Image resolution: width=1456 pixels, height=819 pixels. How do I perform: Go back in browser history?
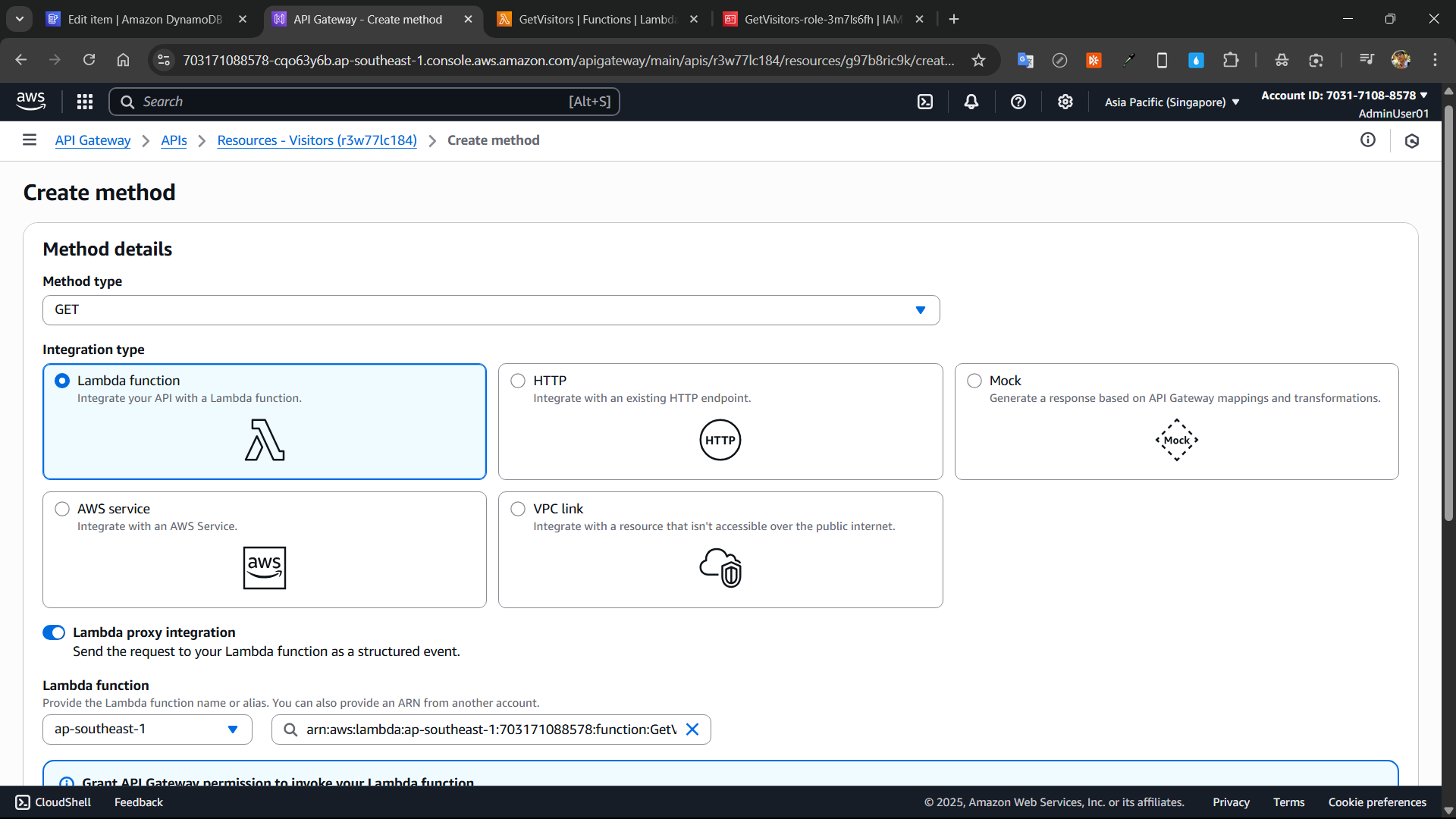(x=21, y=60)
